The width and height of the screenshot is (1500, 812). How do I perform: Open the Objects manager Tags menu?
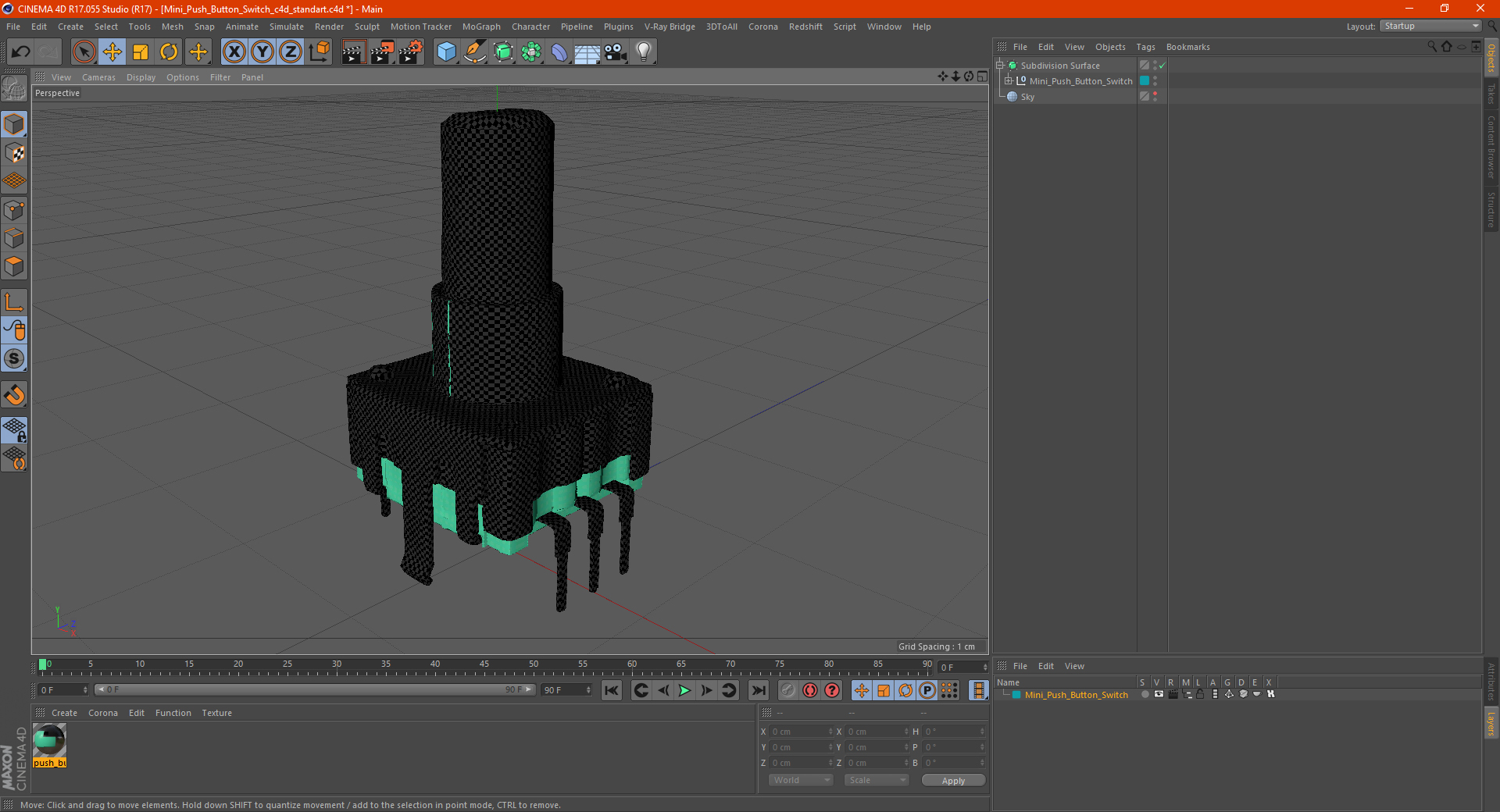click(1145, 47)
